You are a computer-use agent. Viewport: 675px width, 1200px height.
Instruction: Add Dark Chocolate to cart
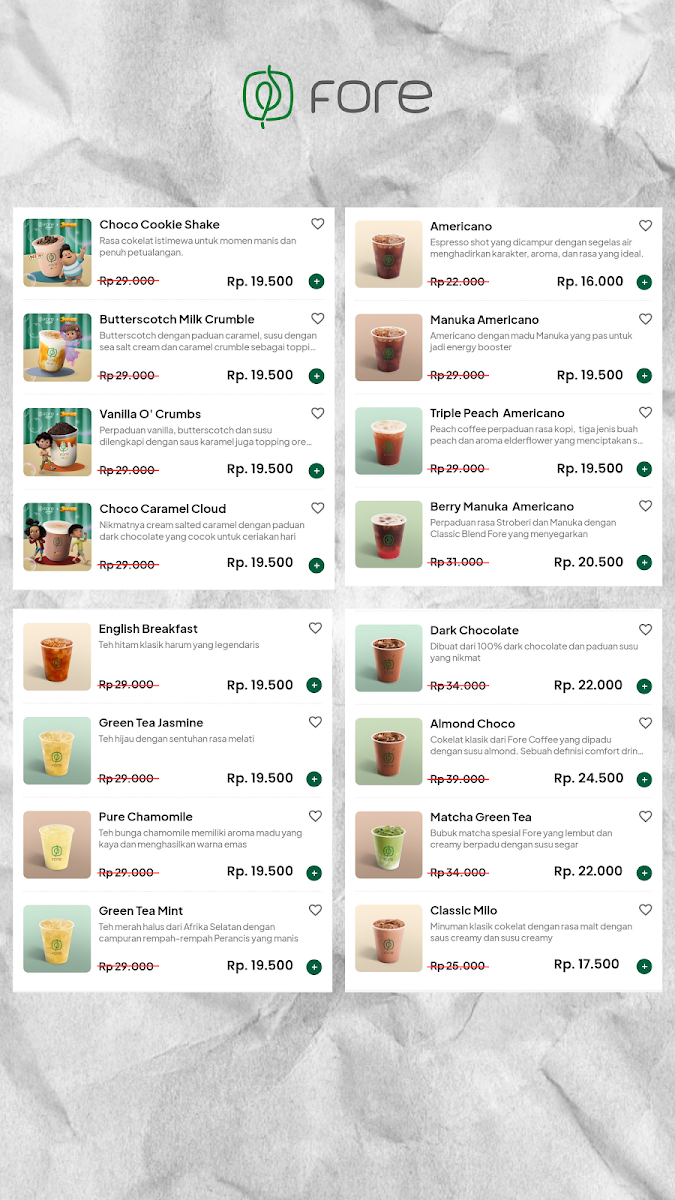tap(644, 686)
